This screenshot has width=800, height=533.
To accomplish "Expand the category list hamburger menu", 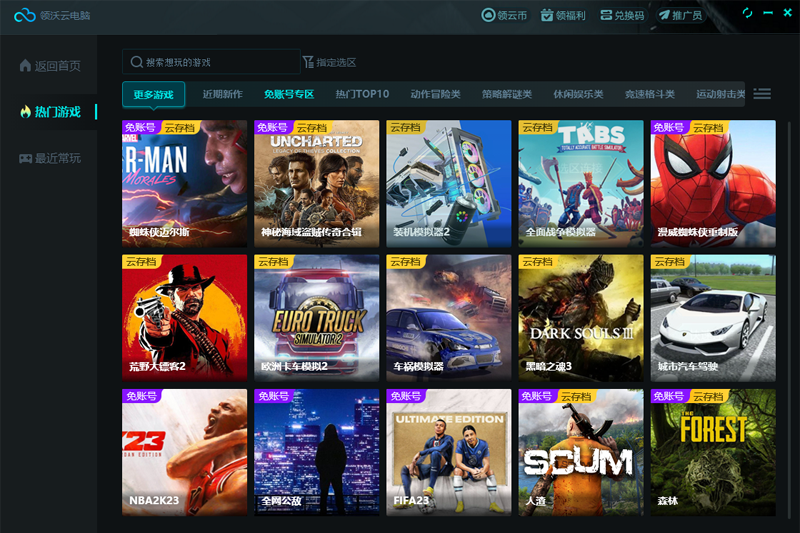I will coord(762,94).
